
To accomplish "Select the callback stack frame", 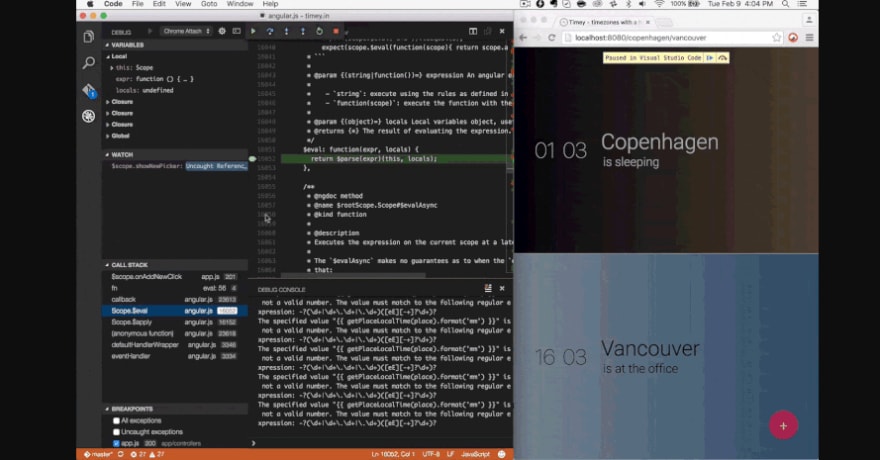I will pos(175,300).
